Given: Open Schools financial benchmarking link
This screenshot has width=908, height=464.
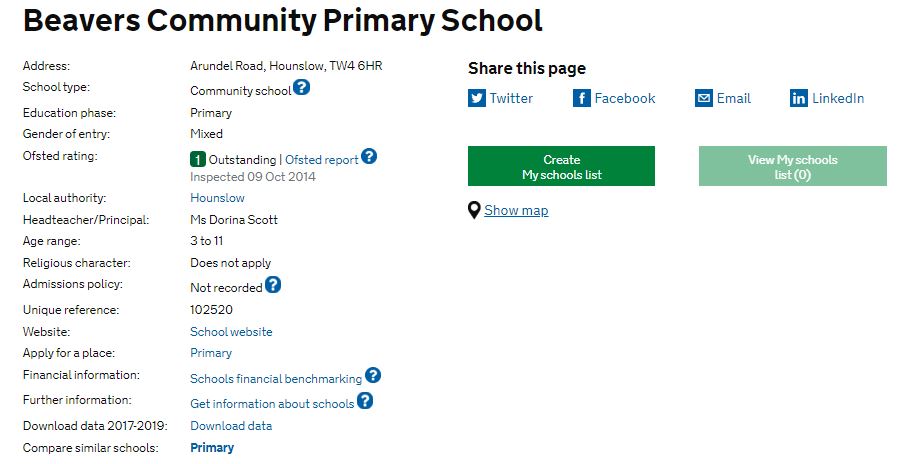Looking at the screenshot, I should 276,379.
